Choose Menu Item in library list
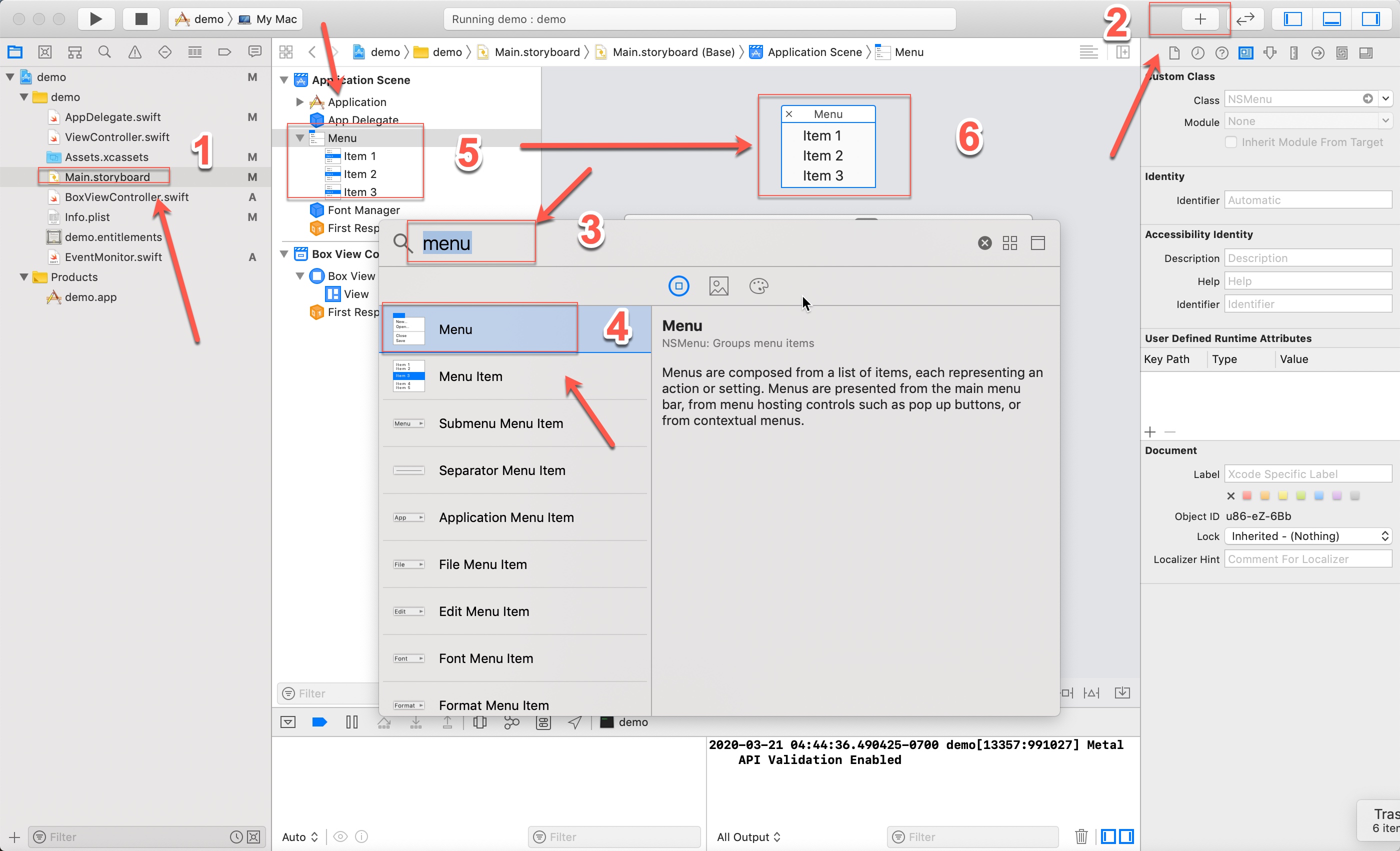The image size is (1400, 851). (515, 376)
